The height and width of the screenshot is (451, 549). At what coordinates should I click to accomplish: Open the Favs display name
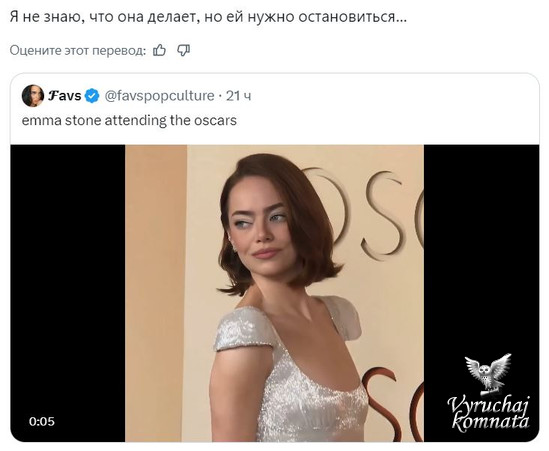65,96
